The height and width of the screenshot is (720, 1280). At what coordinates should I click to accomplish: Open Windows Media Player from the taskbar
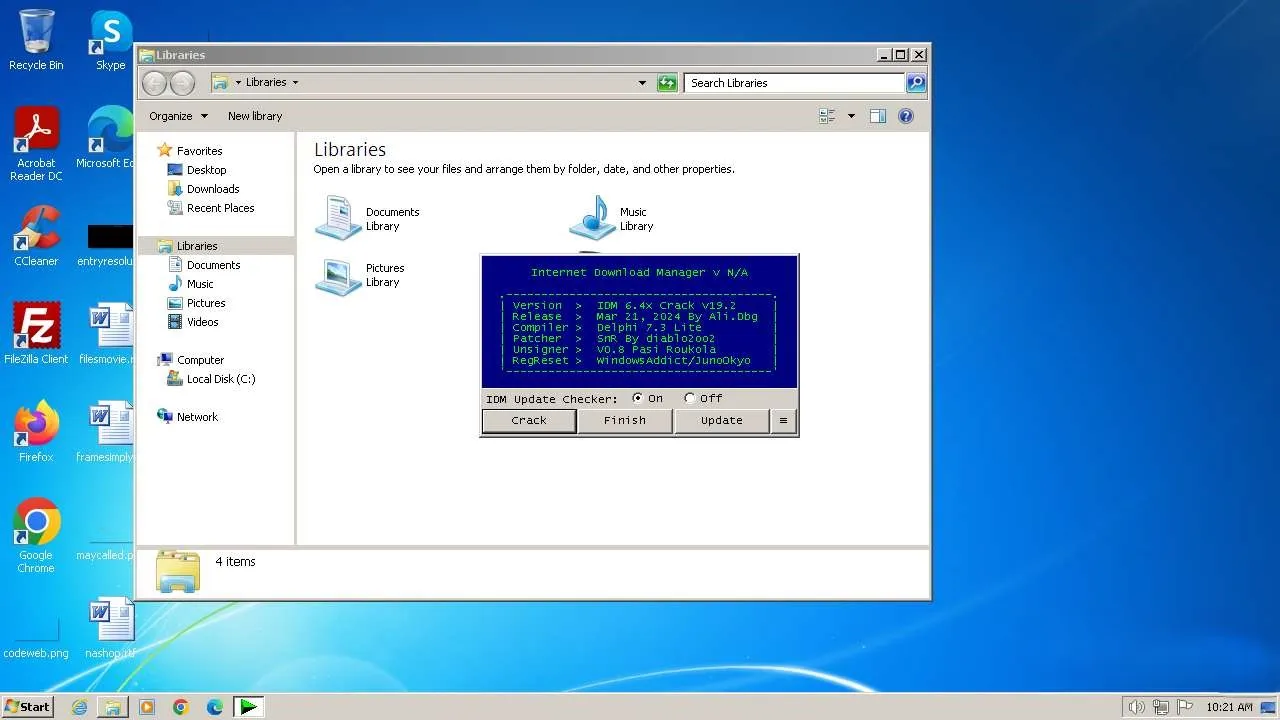click(147, 707)
